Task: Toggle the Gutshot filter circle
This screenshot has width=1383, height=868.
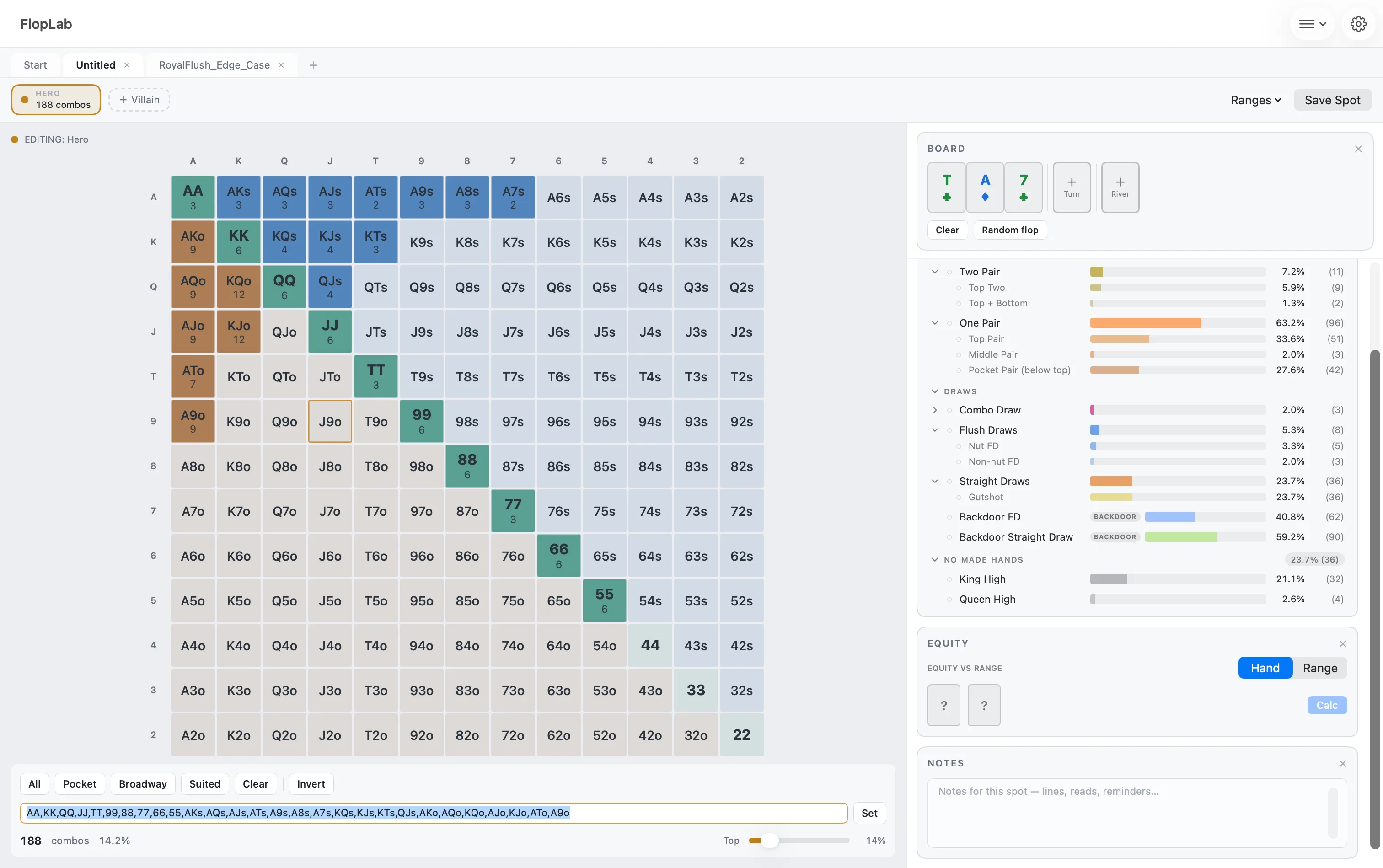Action: [x=958, y=497]
